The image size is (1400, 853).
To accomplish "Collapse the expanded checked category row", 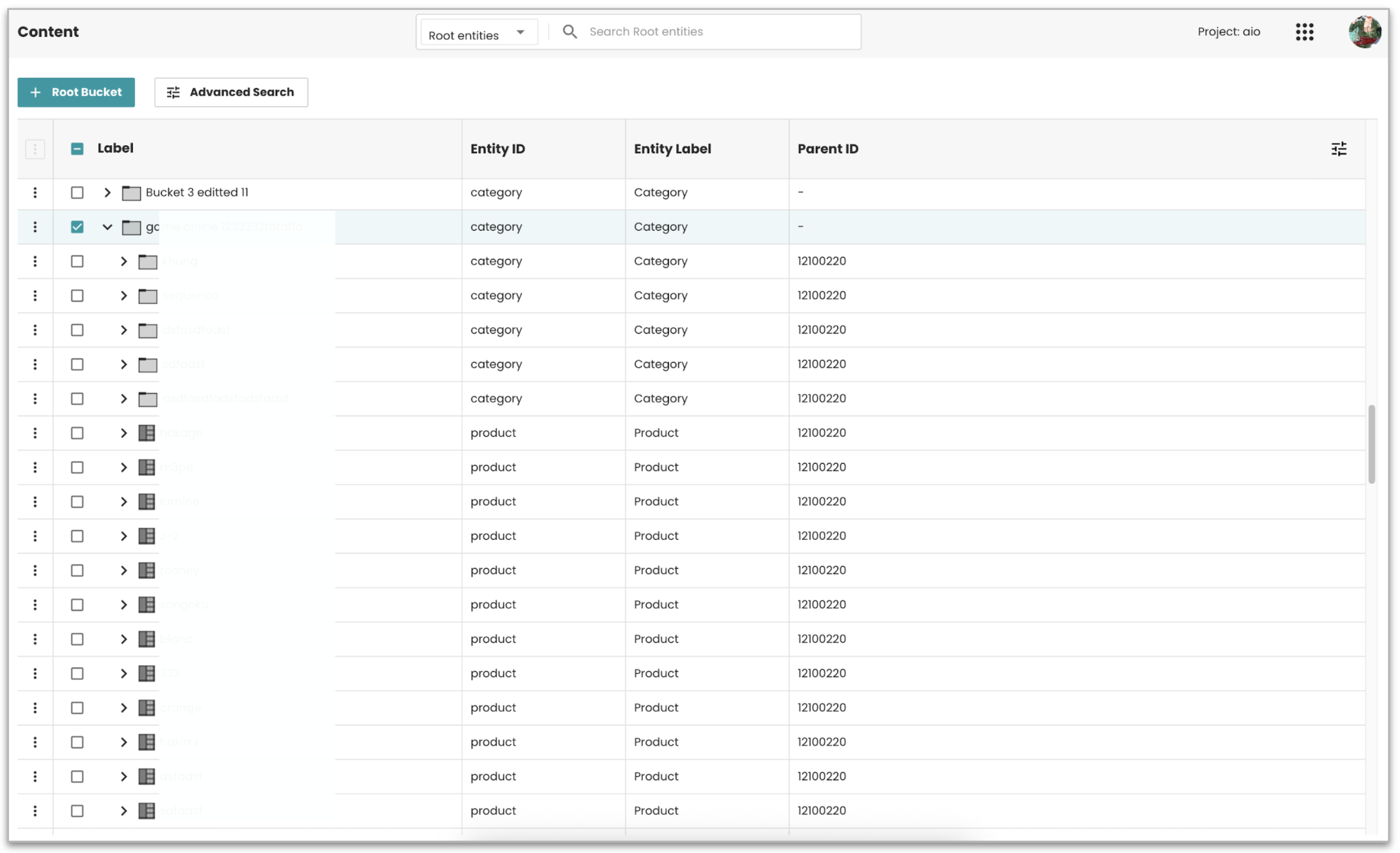I will tap(107, 227).
